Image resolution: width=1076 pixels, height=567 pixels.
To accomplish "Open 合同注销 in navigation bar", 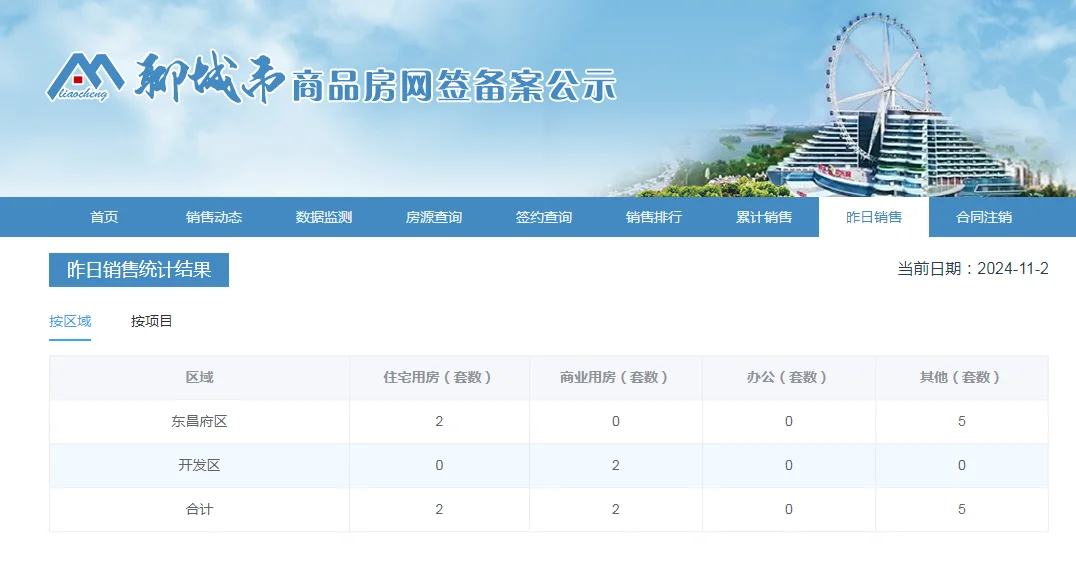I will point(984,217).
